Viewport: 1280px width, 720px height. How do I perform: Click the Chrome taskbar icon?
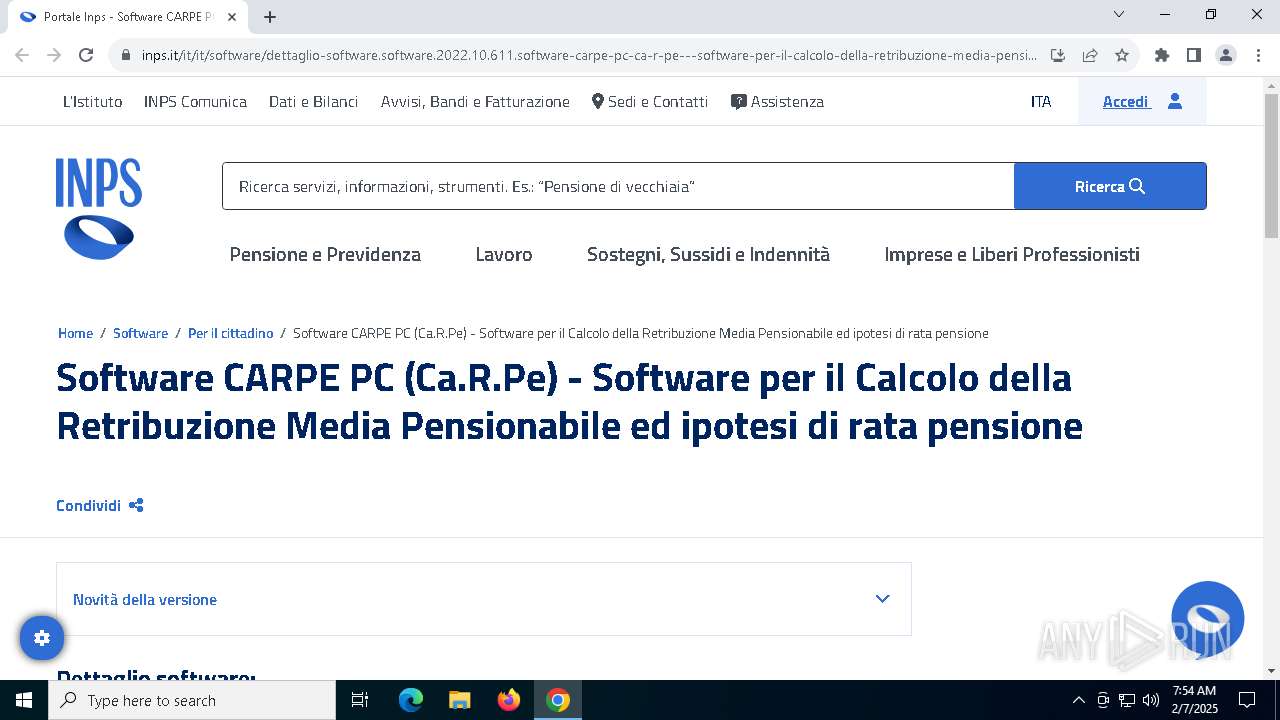(558, 700)
